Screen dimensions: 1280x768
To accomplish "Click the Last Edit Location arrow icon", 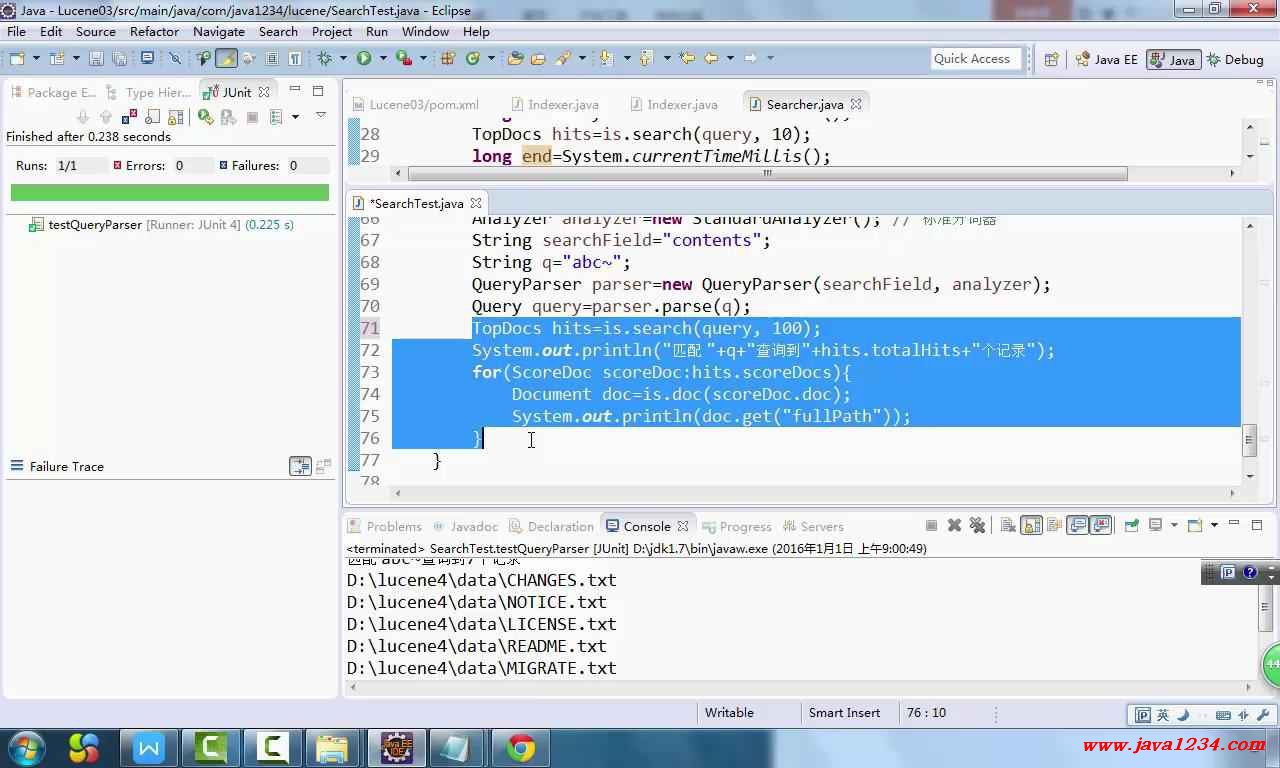I will (687, 58).
